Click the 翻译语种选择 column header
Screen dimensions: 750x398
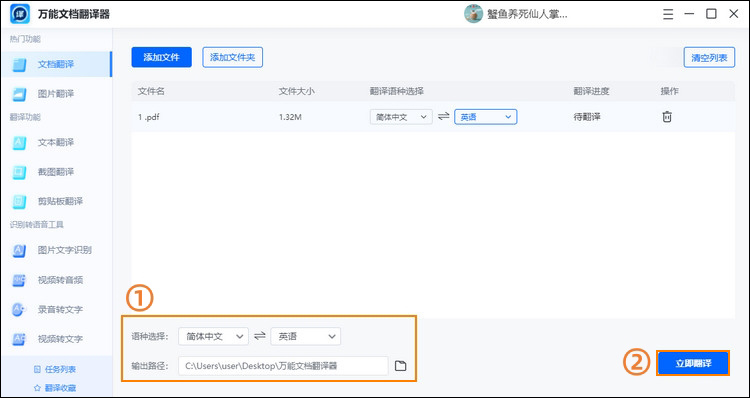(x=397, y=91)
